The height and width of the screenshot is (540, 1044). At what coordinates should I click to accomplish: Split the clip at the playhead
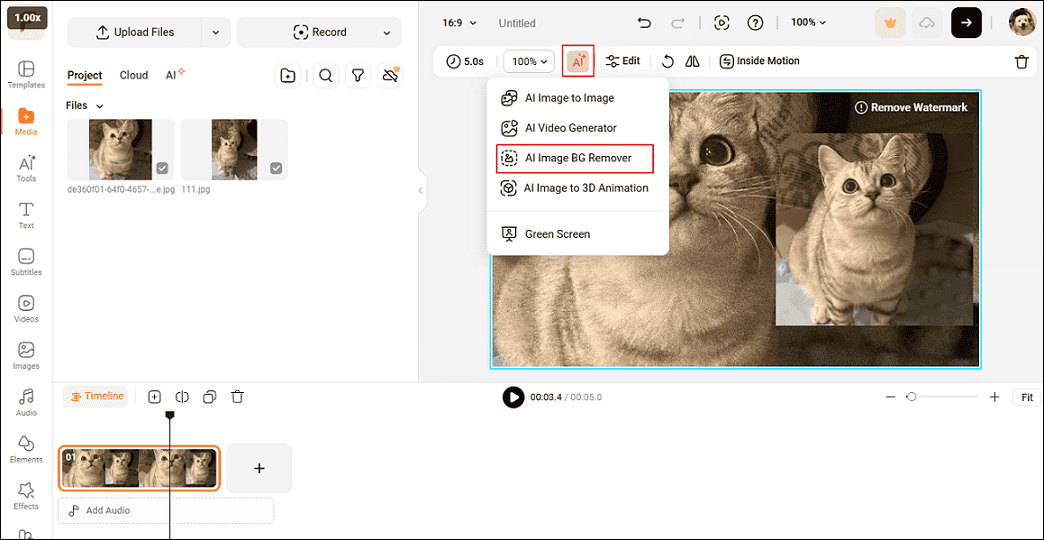pos(182,397)
